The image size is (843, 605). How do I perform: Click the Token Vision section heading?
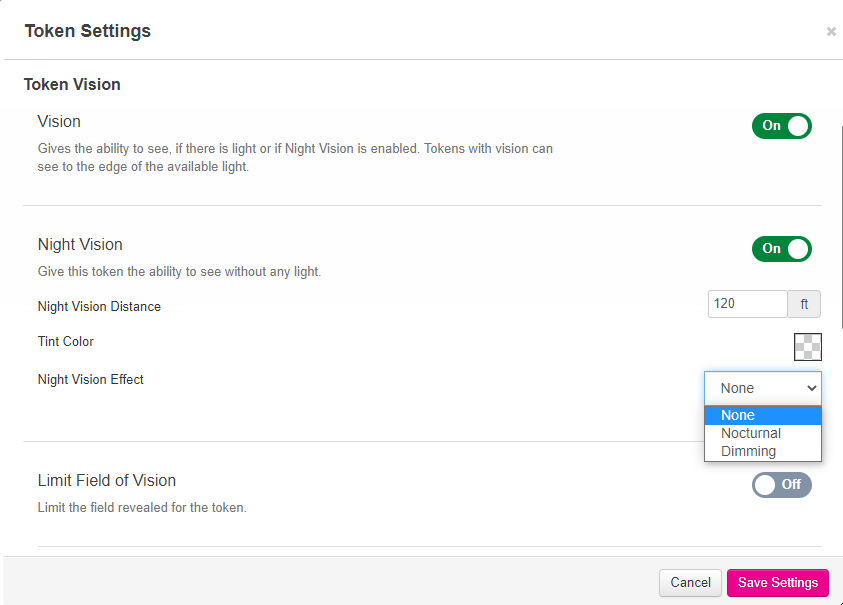(x=71, y=84)
